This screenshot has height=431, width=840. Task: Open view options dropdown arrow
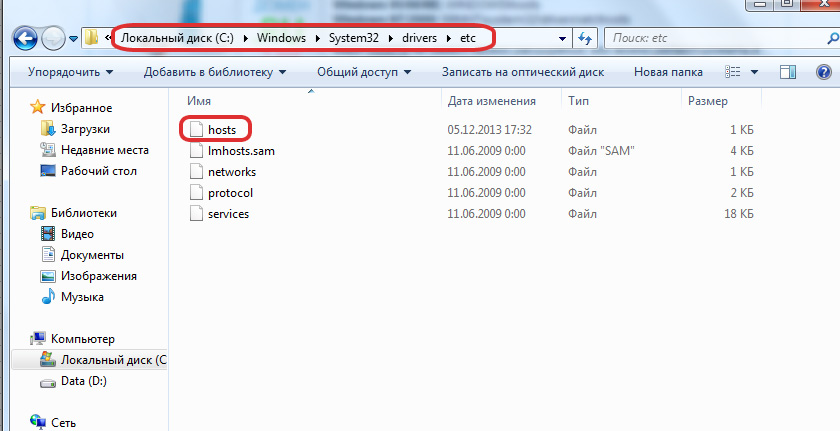[x=754, y=72]
